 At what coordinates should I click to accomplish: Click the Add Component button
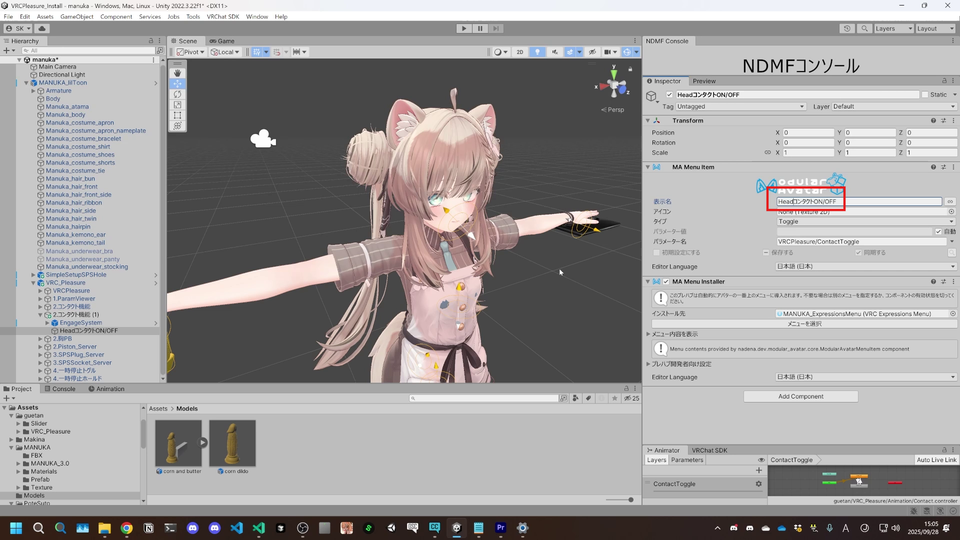(800, 396)
